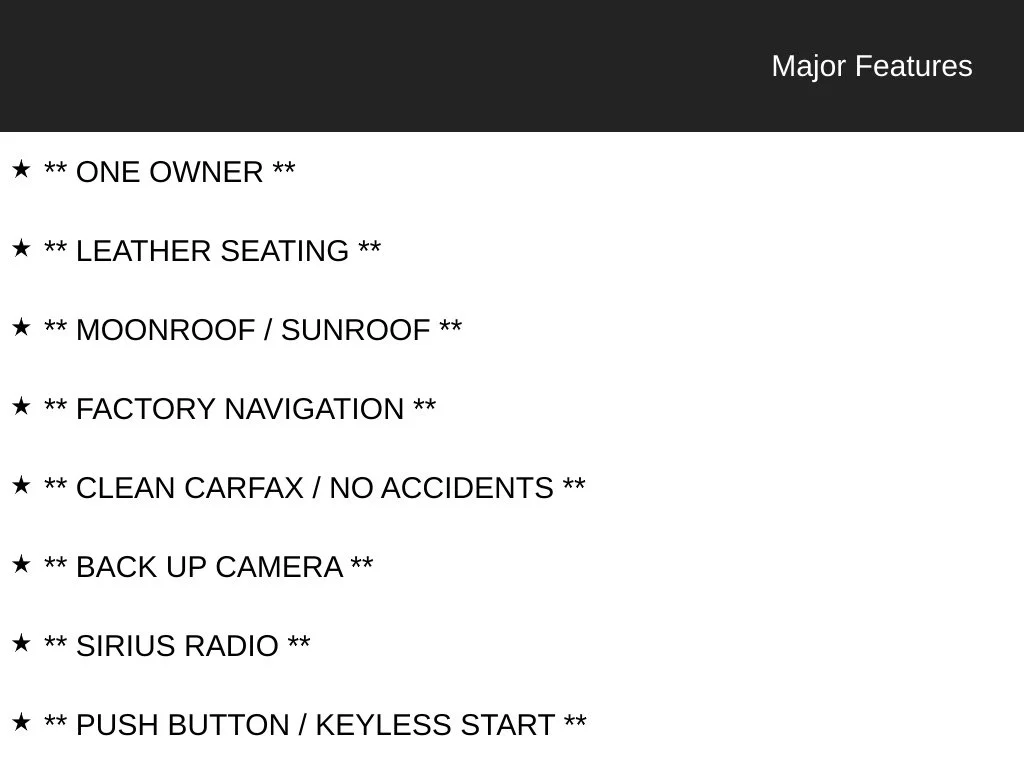Select the star icon beside PUSH BUTTON
The image size is (1024, 768).
click(21, 722)
